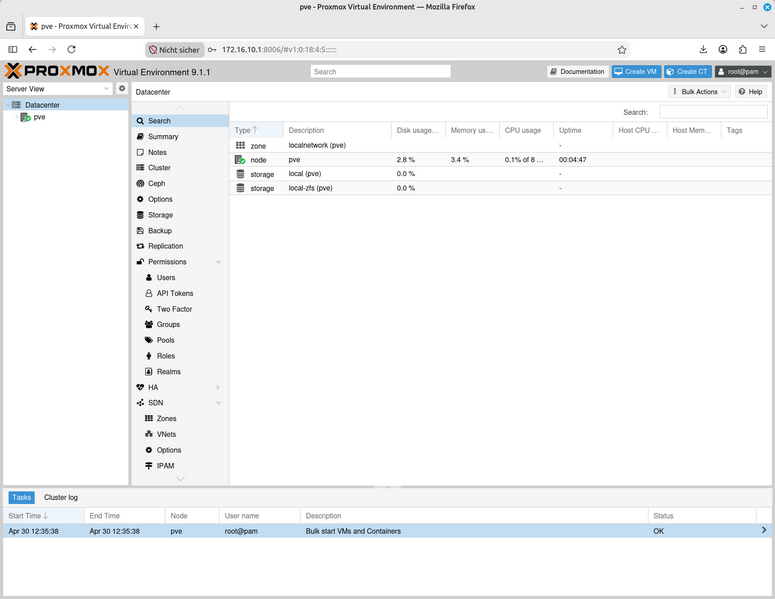The width and height of the screenshot is (775, 599).
Task: Open the Server View settings gear
Action: click(122, 88)
